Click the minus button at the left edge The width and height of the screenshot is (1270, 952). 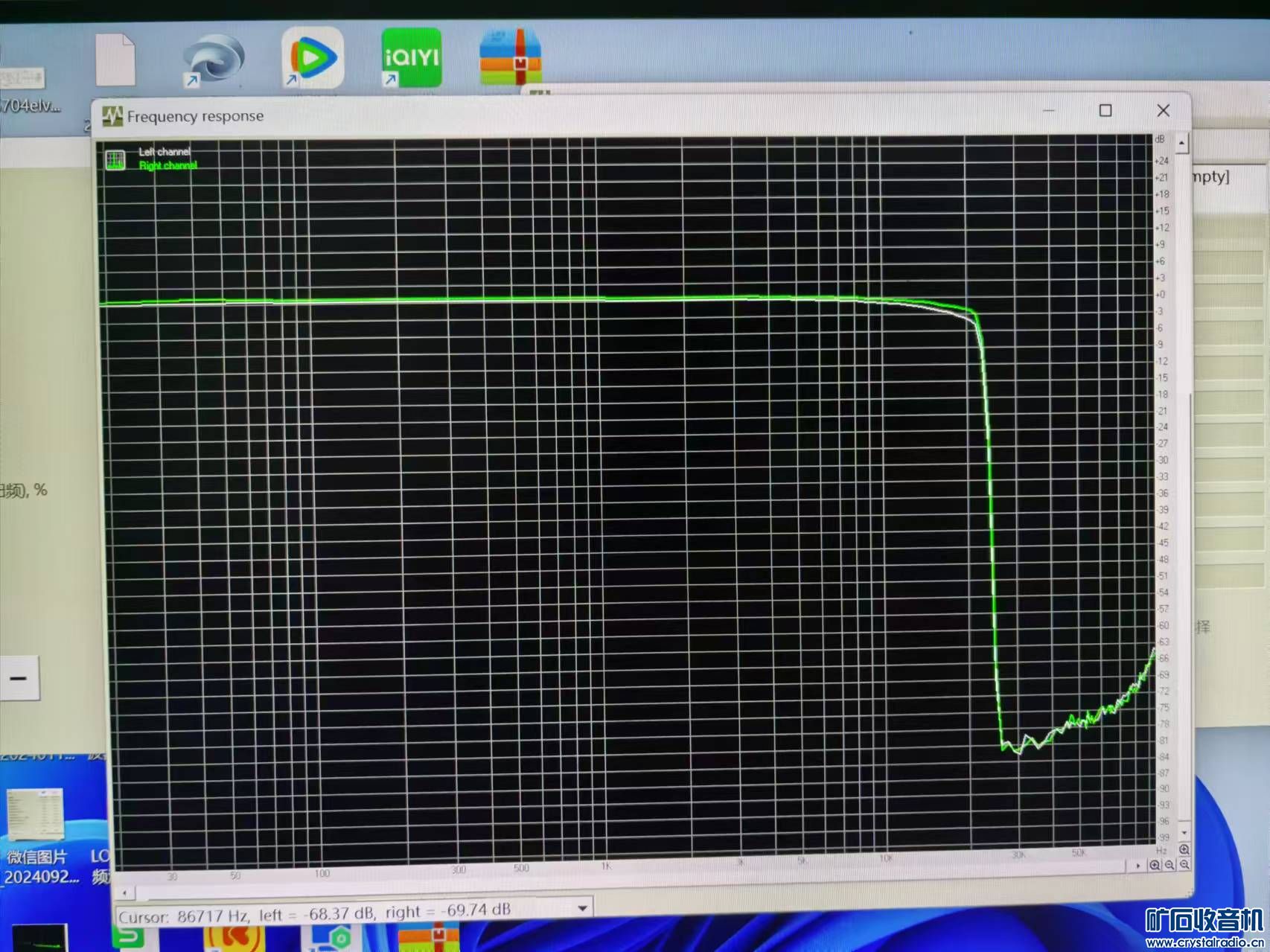tap(19, 678)
